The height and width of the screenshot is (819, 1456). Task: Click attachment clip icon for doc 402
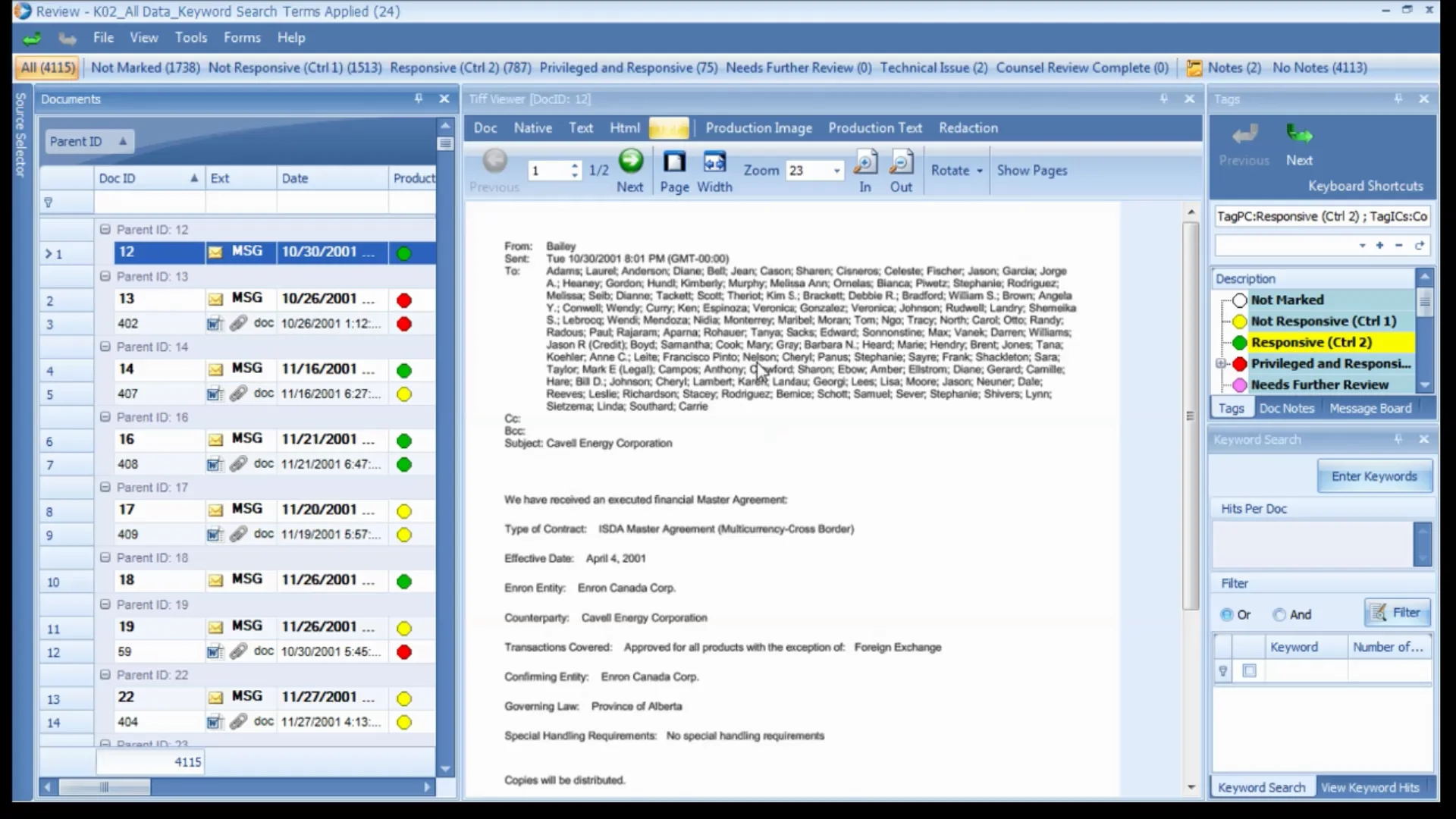[x=238, y=324]
